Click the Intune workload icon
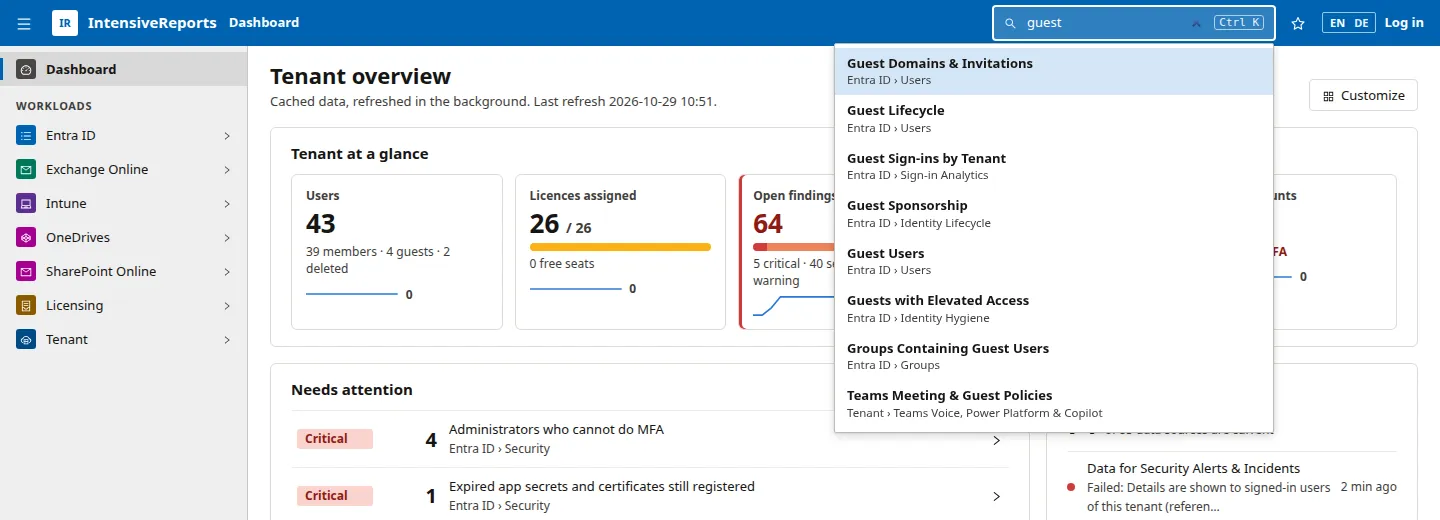Viewport: 1440px width, 520px height. (x=26, y=204)
